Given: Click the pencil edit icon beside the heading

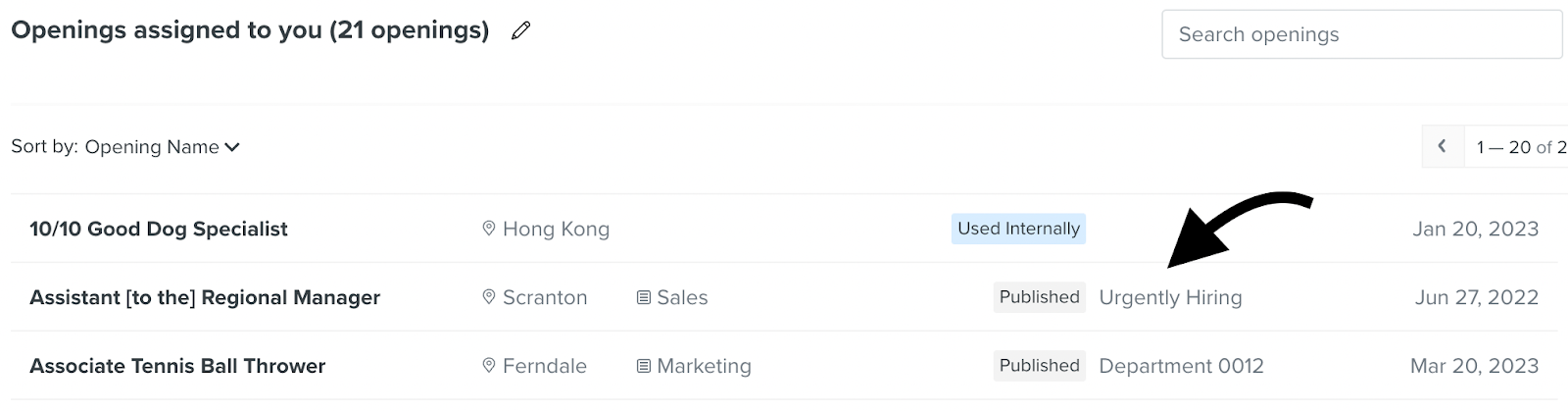Looking at the screenshot, I should click(521, 30).
